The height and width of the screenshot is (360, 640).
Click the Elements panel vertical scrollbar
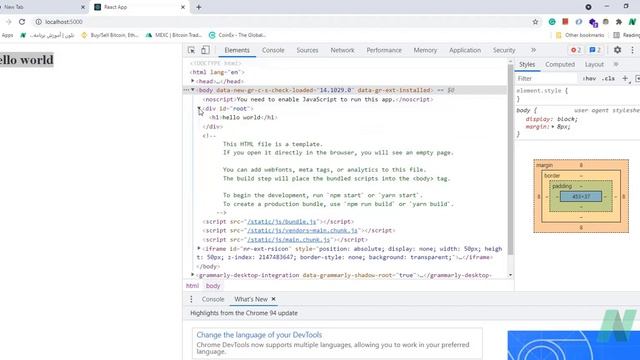[x=510, y=159]
